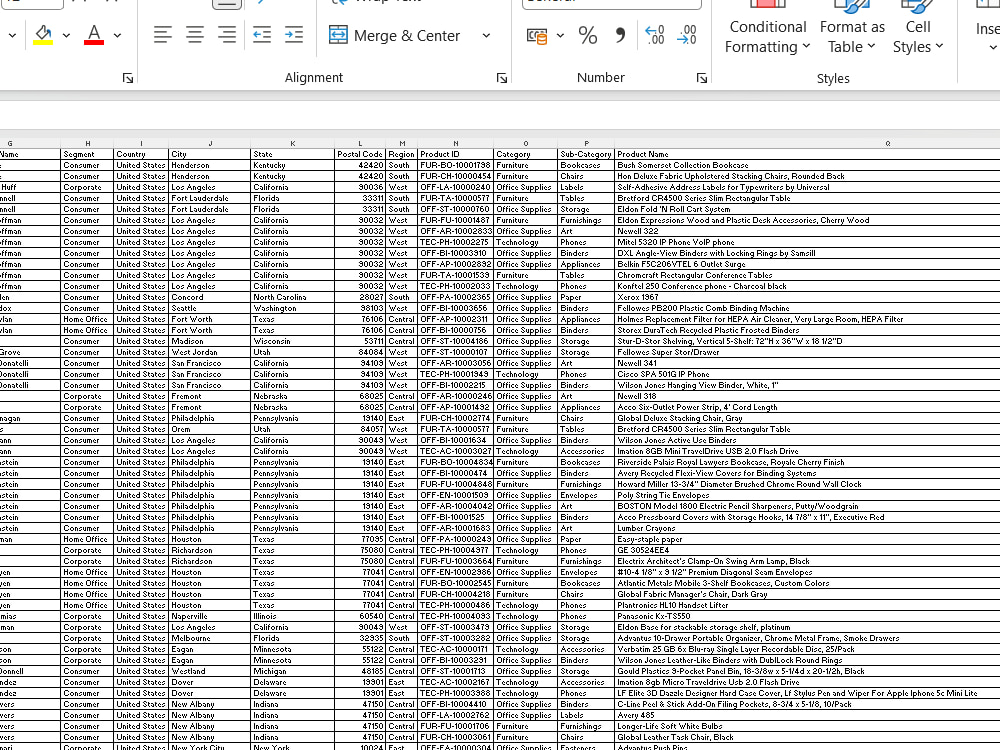The image size is (1000, 750).
Task: Apply Accounting Number Format
Action: pos(537,36)
